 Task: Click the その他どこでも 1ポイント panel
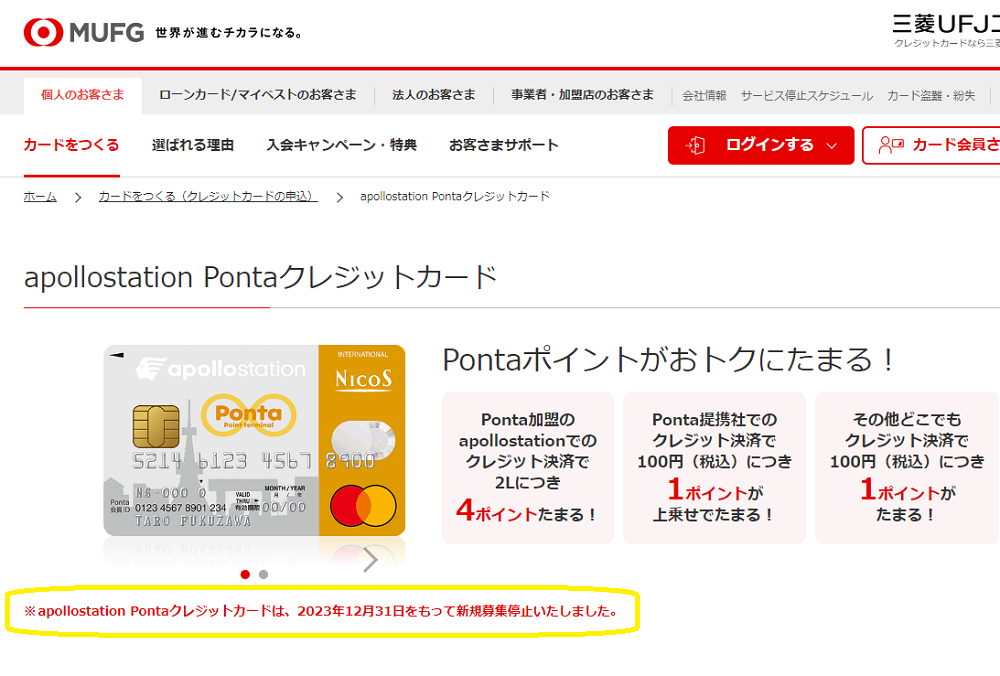tap(907, 468)
